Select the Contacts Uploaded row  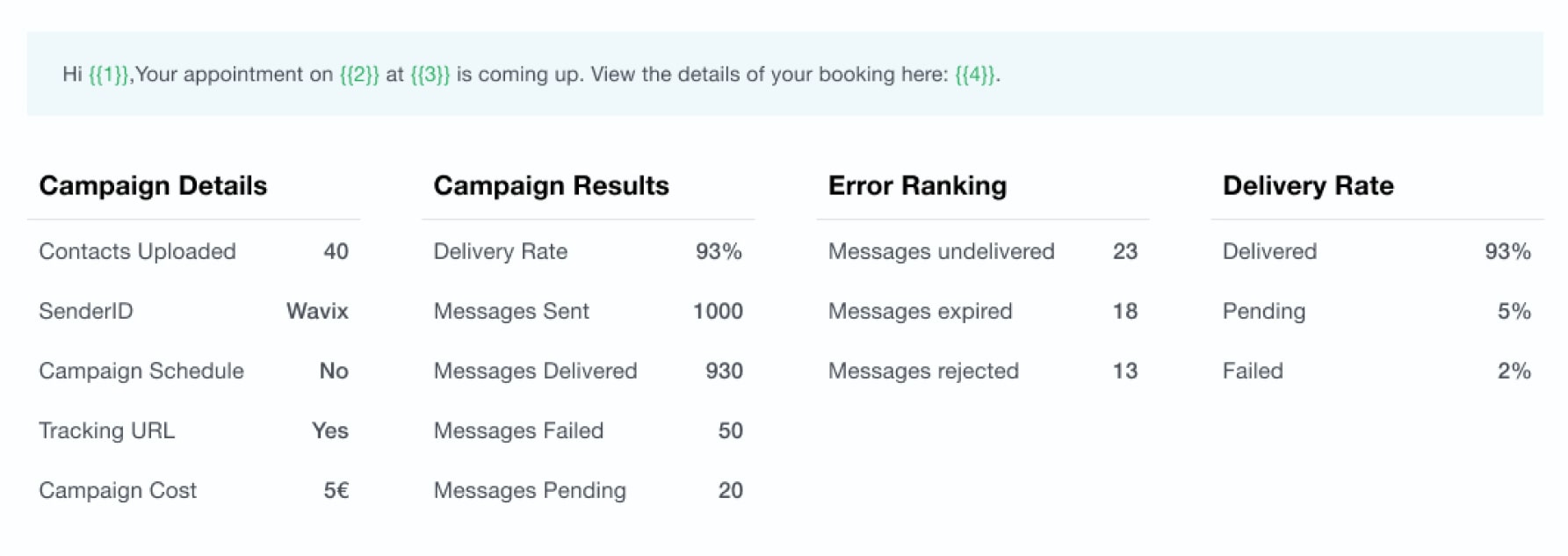[x=193, y=251]
